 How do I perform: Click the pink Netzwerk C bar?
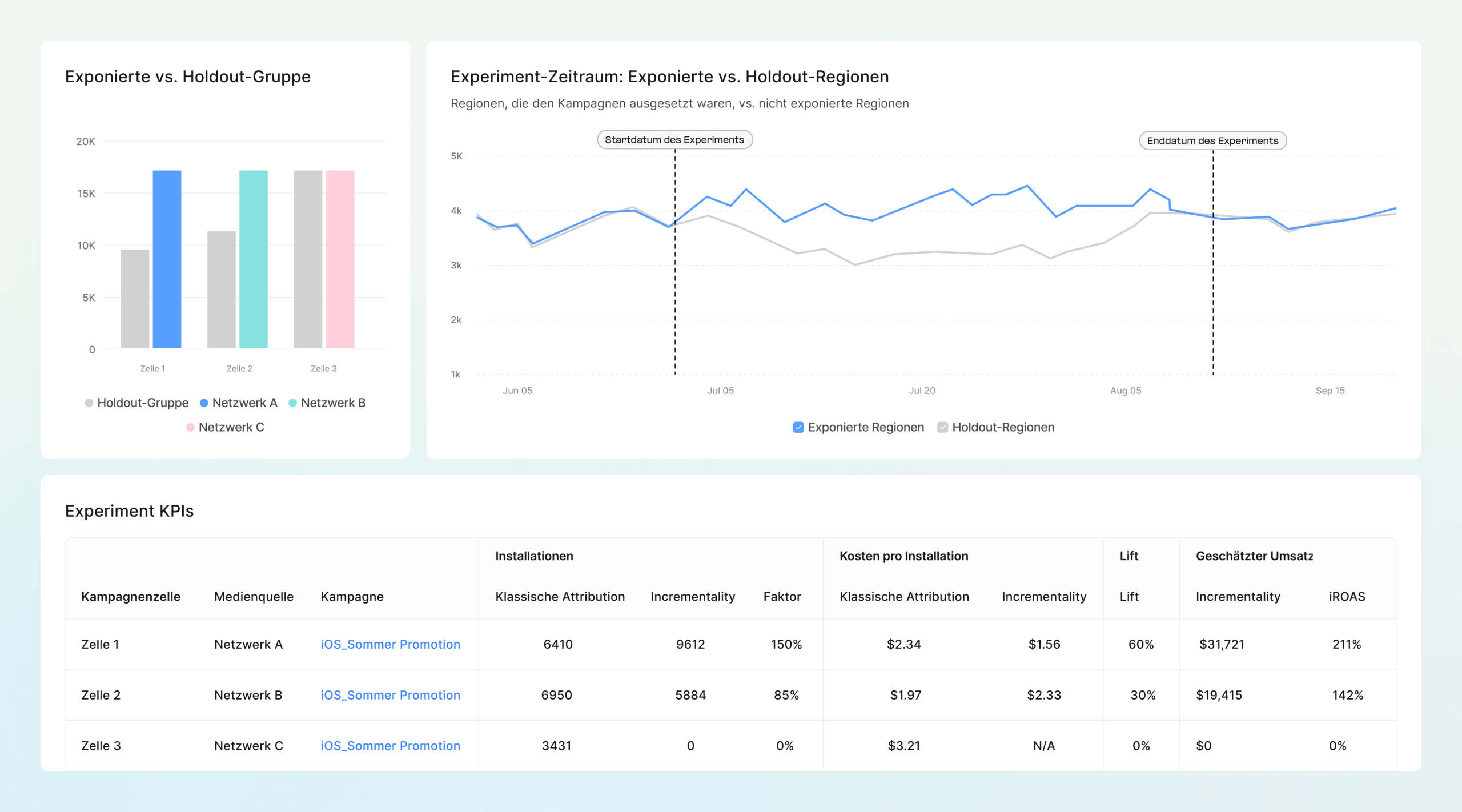click(340, 259)
